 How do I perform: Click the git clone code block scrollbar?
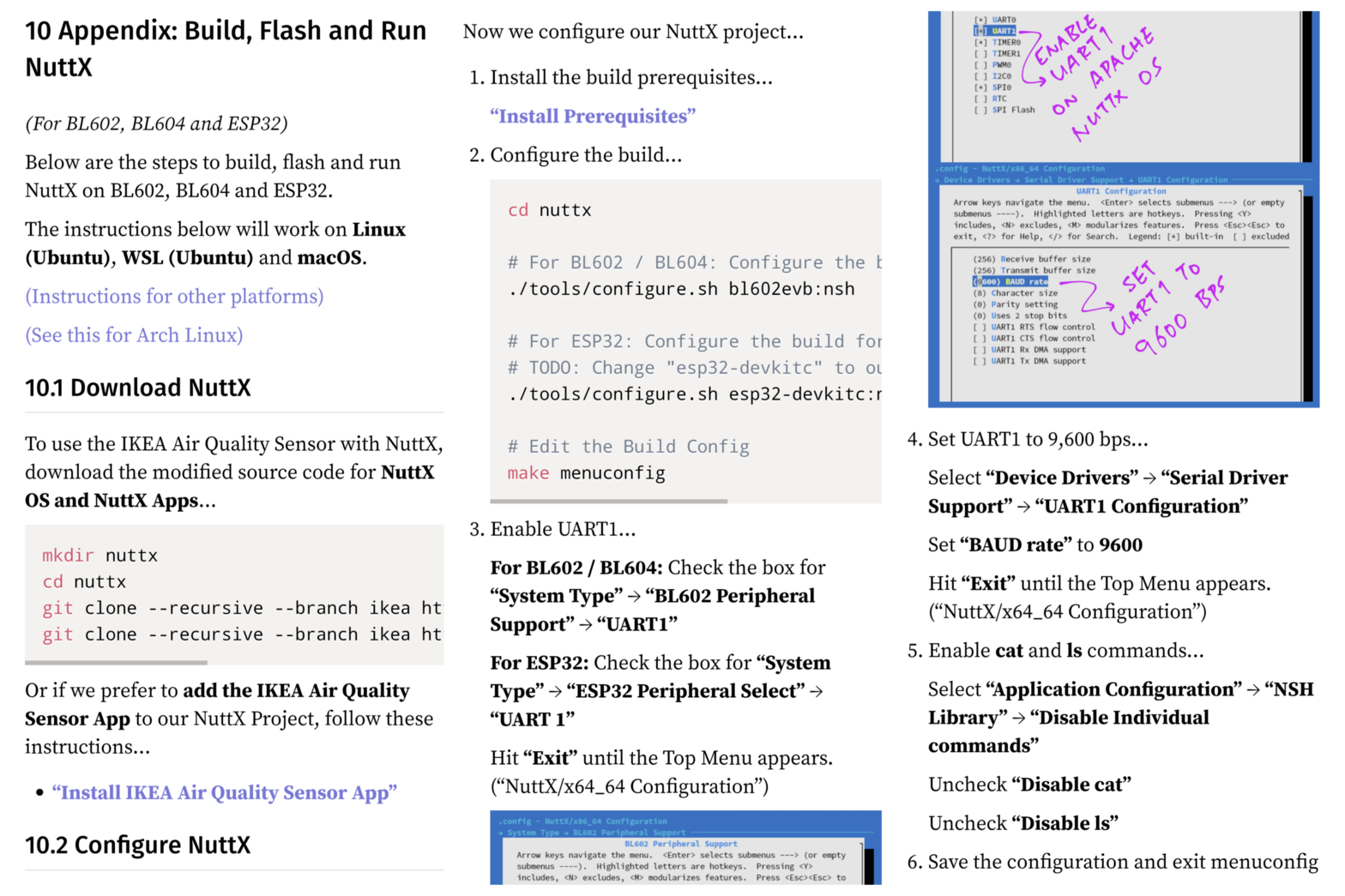pos(117,662)
